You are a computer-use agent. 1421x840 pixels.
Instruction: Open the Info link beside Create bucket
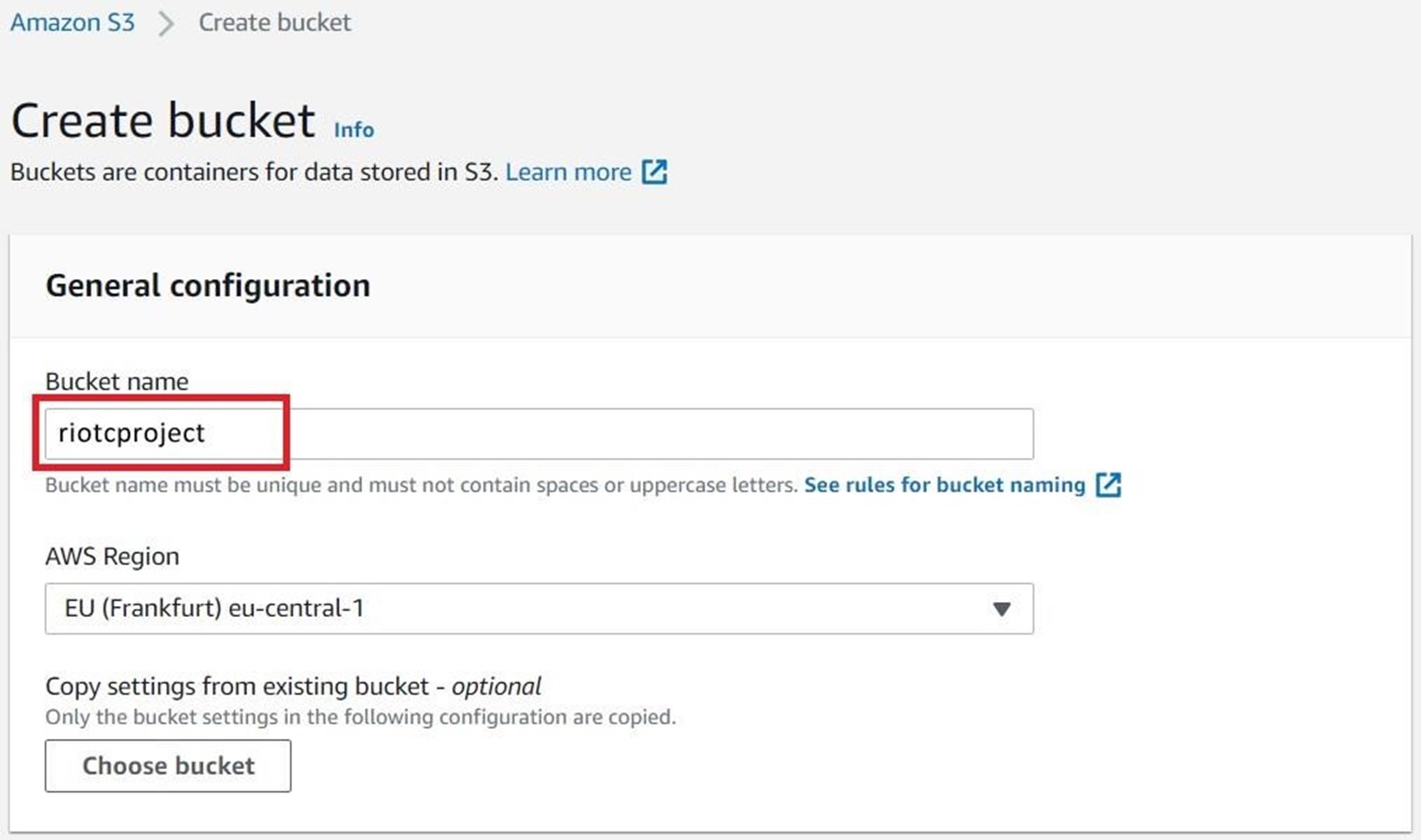[x=354, y=129]
